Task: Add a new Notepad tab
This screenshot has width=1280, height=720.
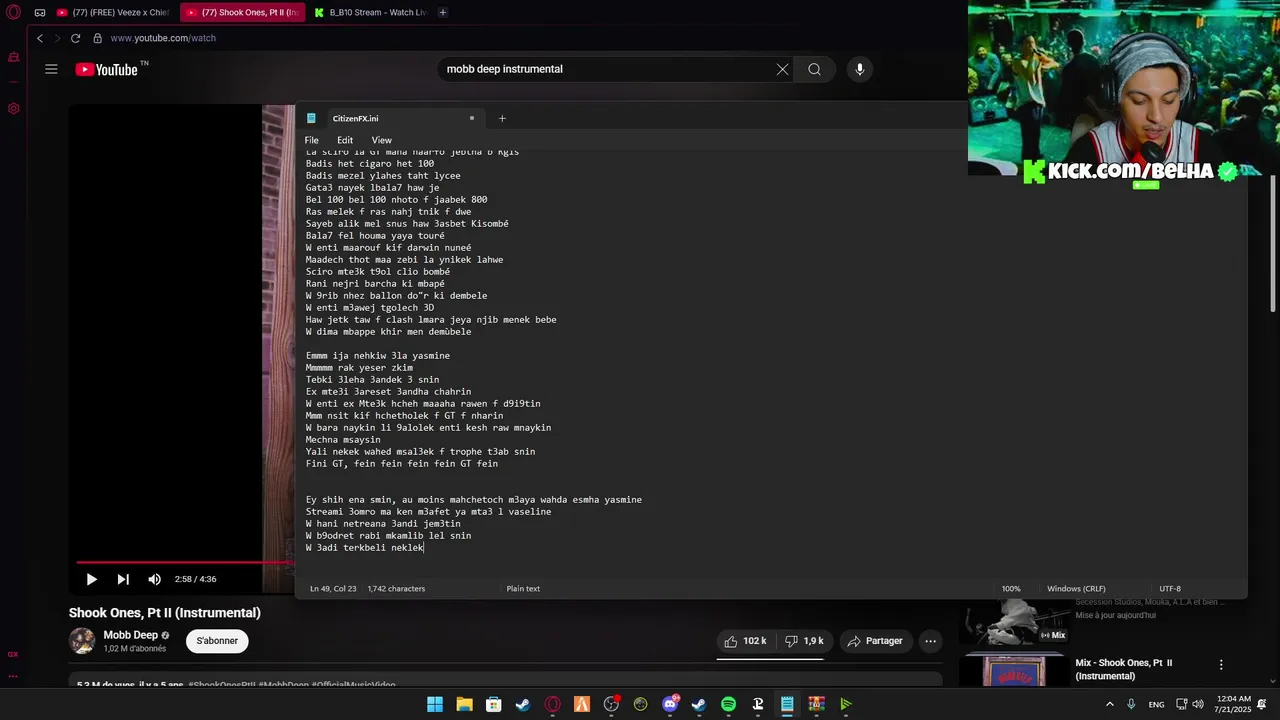Action: click(502, 118)
